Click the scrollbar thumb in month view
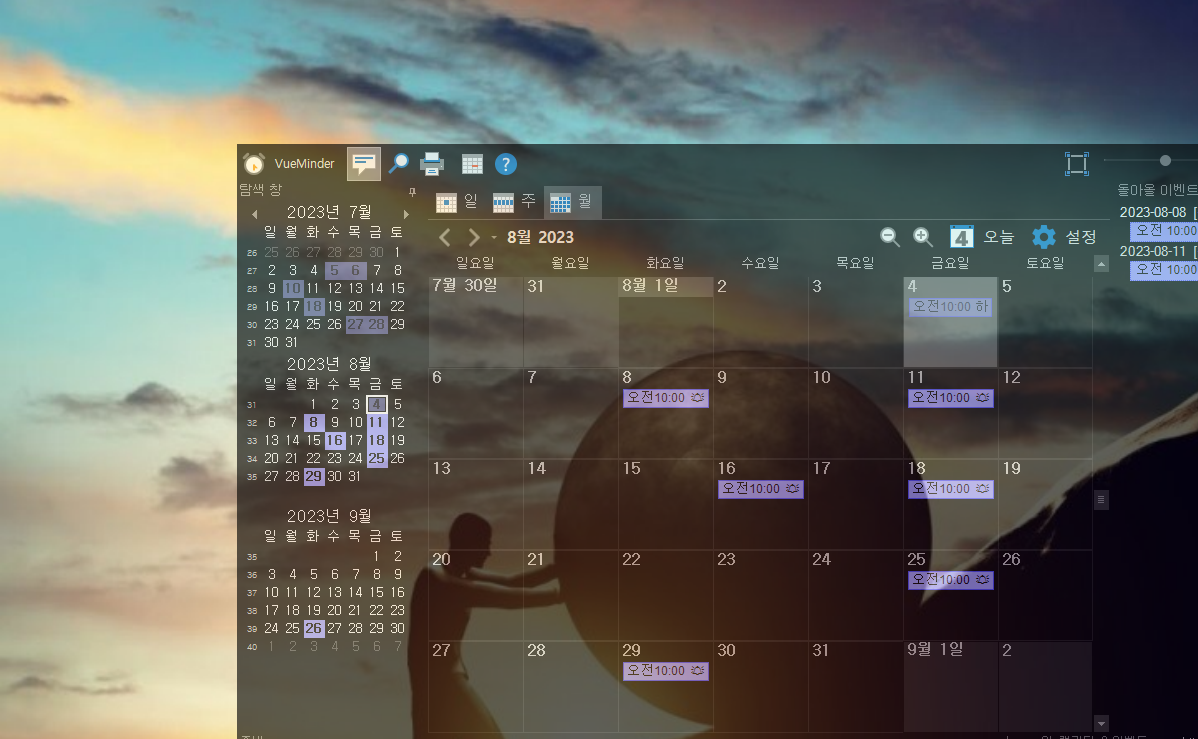This screenshot has height=739, width=1198. pyautogui.click(x=1101, y=500)
